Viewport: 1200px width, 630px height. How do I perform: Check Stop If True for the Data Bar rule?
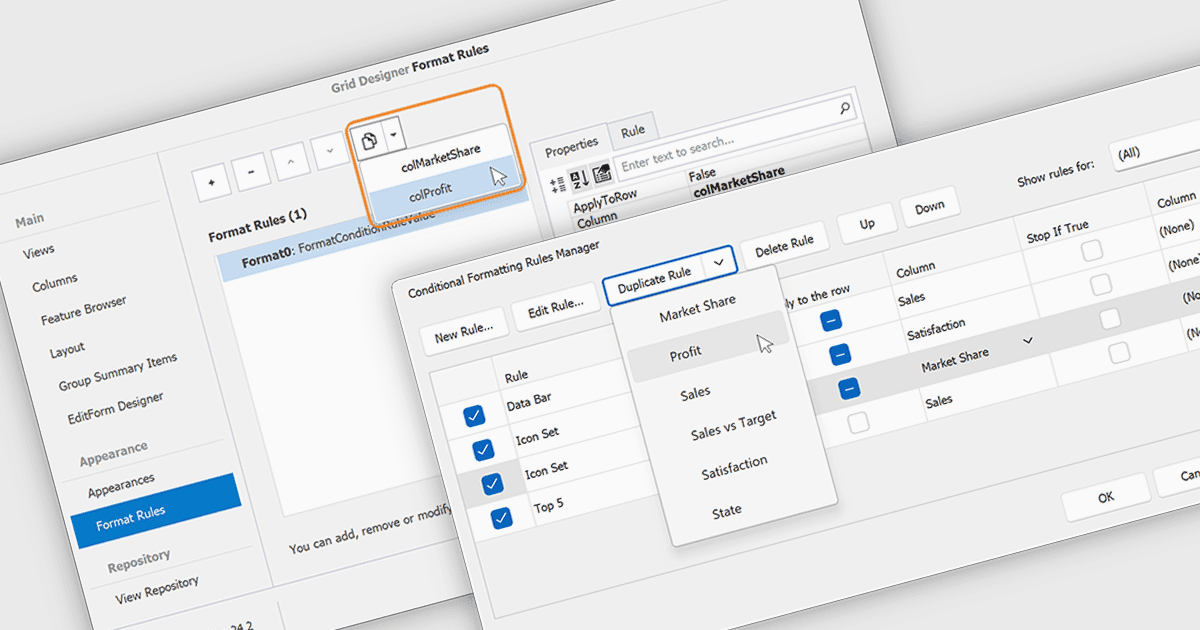[x=1091, y=250]
